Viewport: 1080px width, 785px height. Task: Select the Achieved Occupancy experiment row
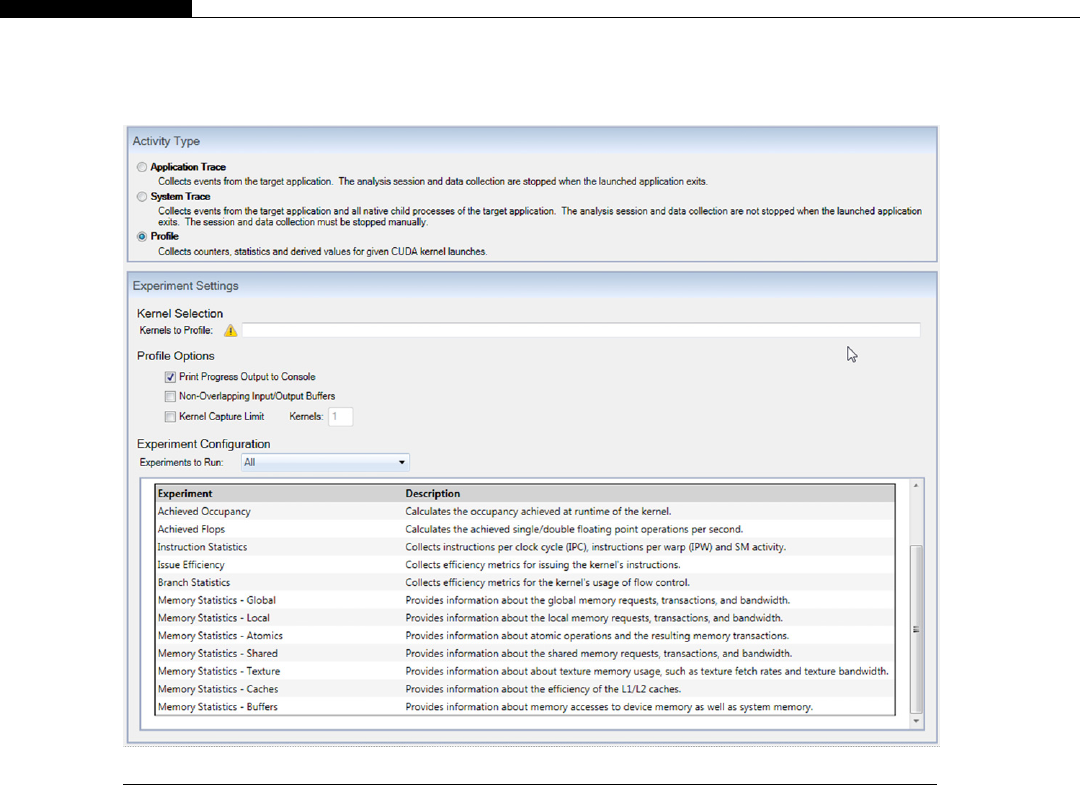526,511
